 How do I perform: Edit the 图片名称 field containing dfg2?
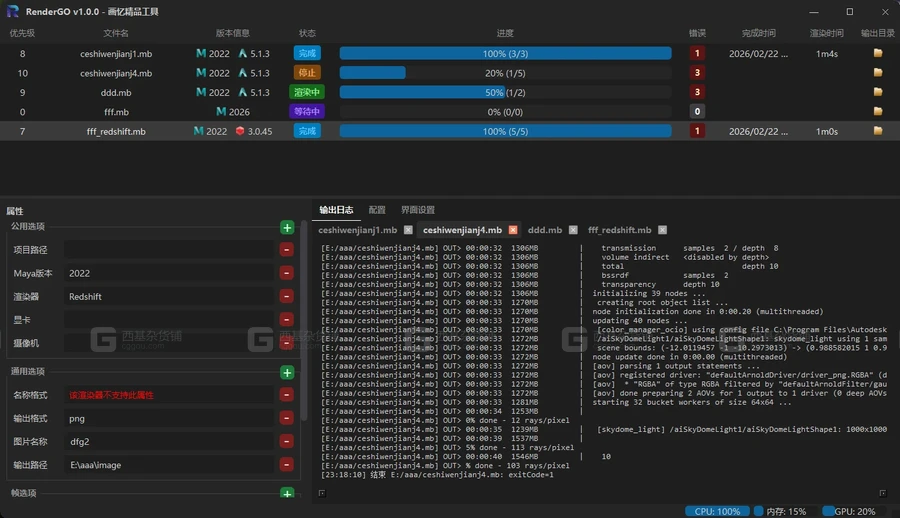tap(169, 442)
